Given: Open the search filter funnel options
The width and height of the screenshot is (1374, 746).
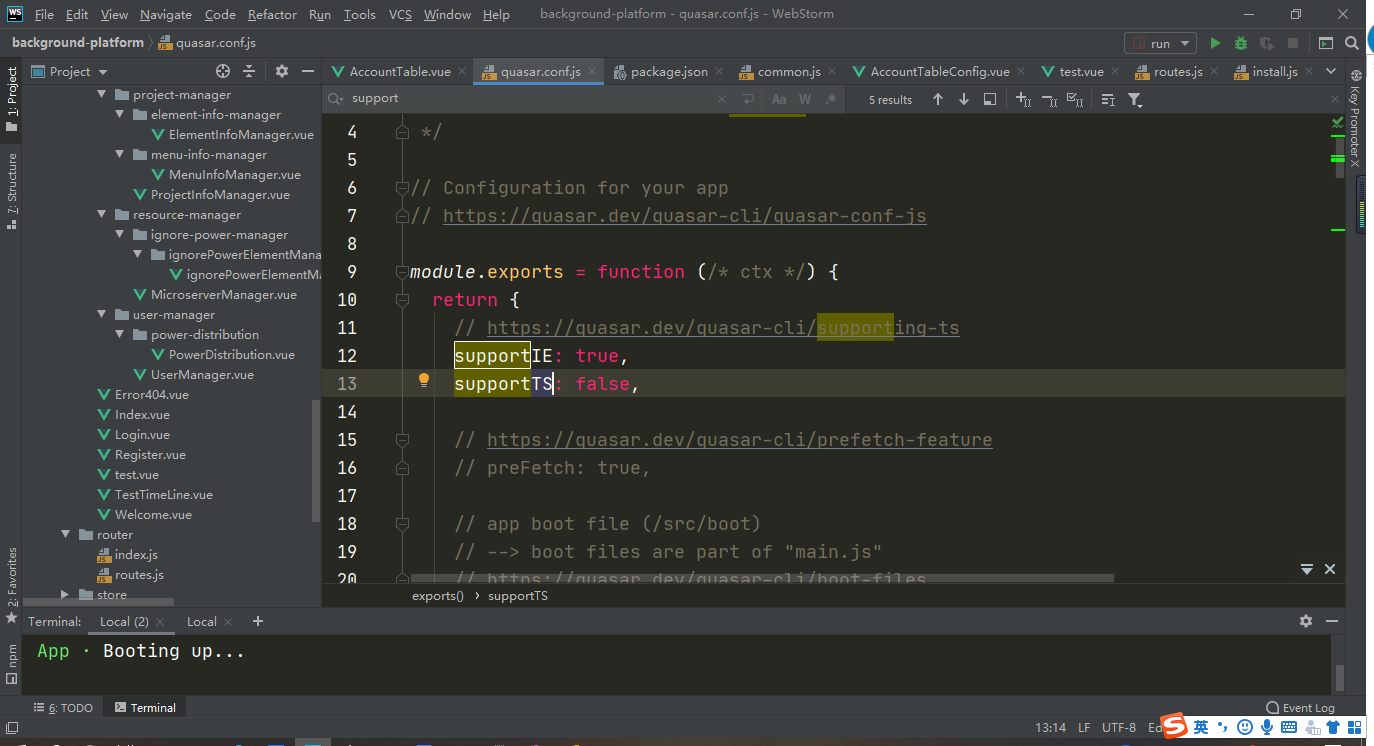Looking at the screenshot, I should (x=1135, y=99).
